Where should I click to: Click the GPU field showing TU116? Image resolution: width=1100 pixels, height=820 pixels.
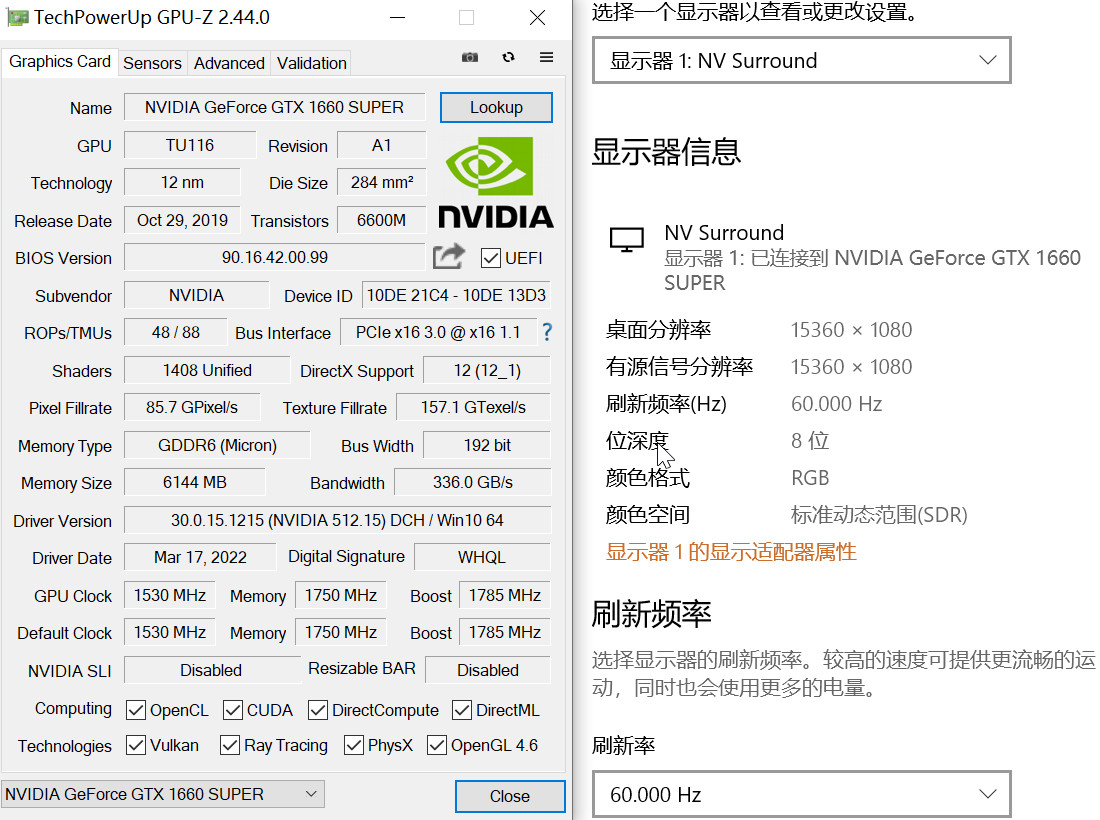(x=189, y=145)
